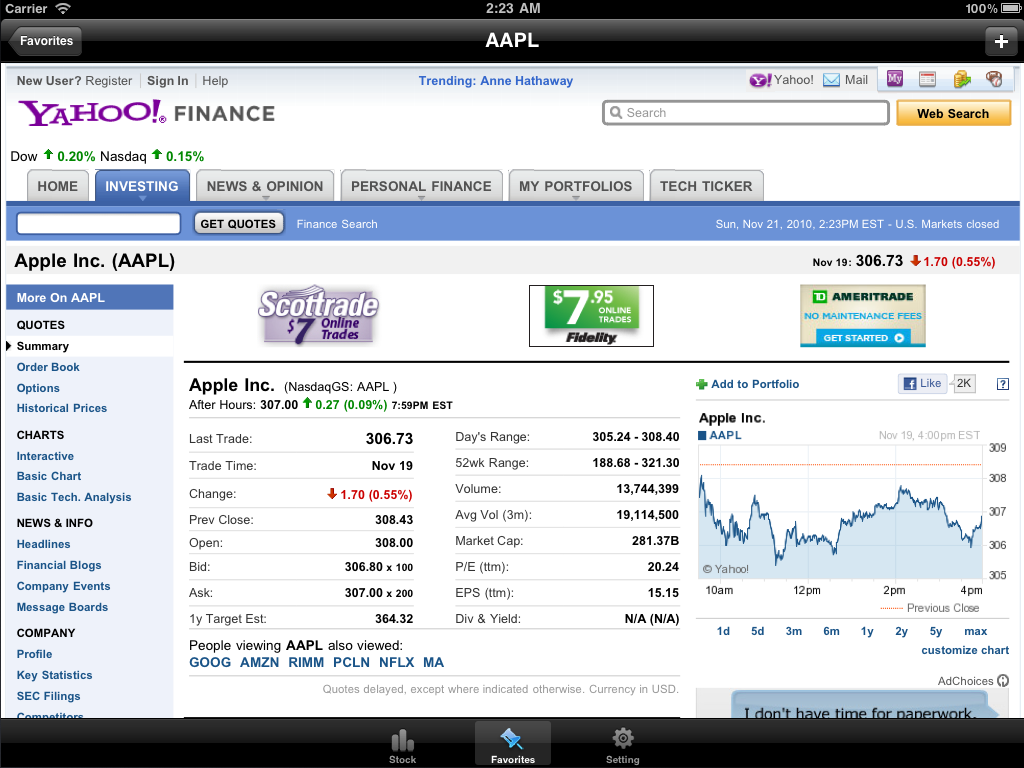1024x768 pixels.
Task: Click the AAPL intraday chart
Action: pos(840,512)
